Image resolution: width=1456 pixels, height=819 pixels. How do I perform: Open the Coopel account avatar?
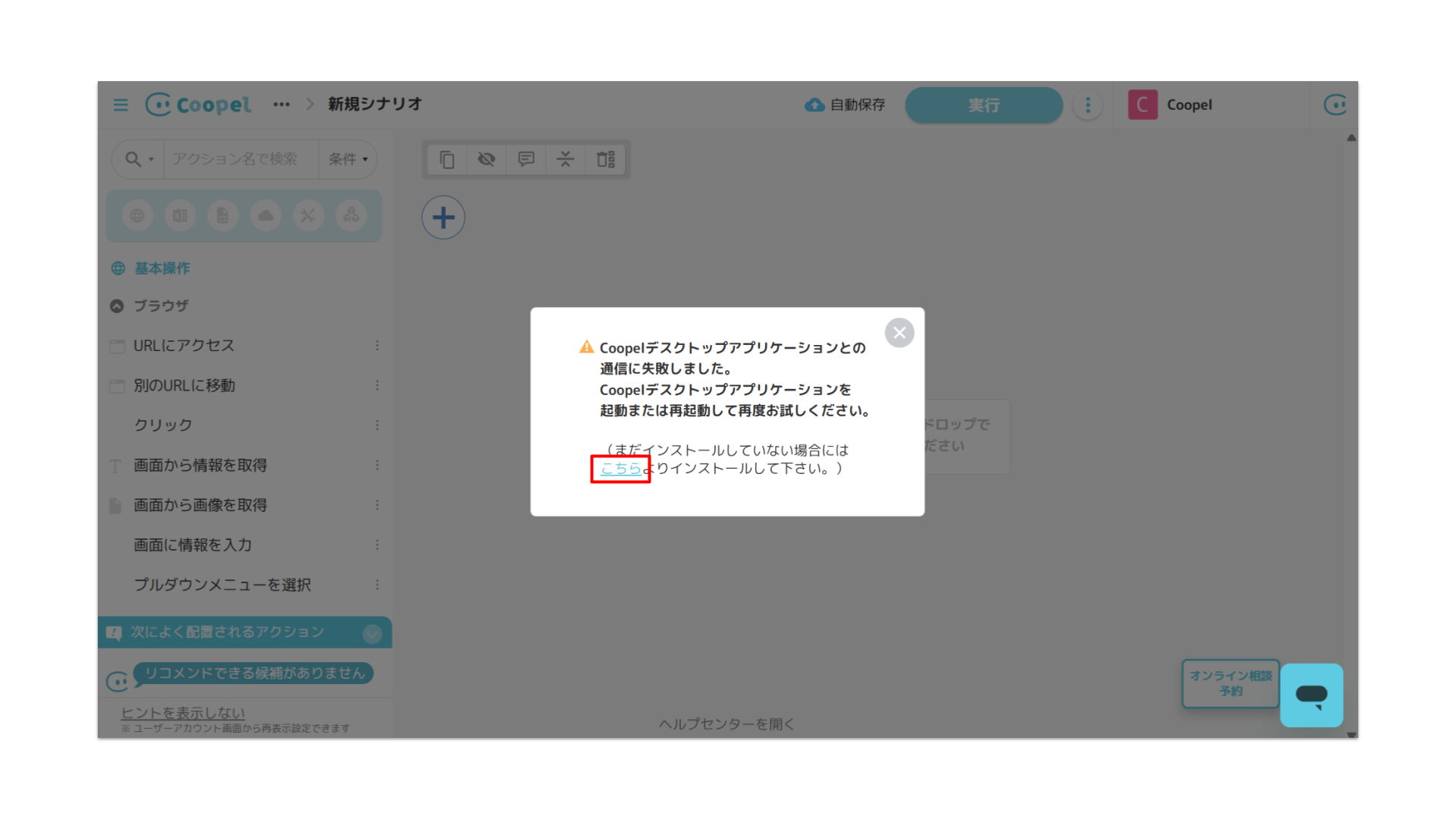tap(1142, 105)
